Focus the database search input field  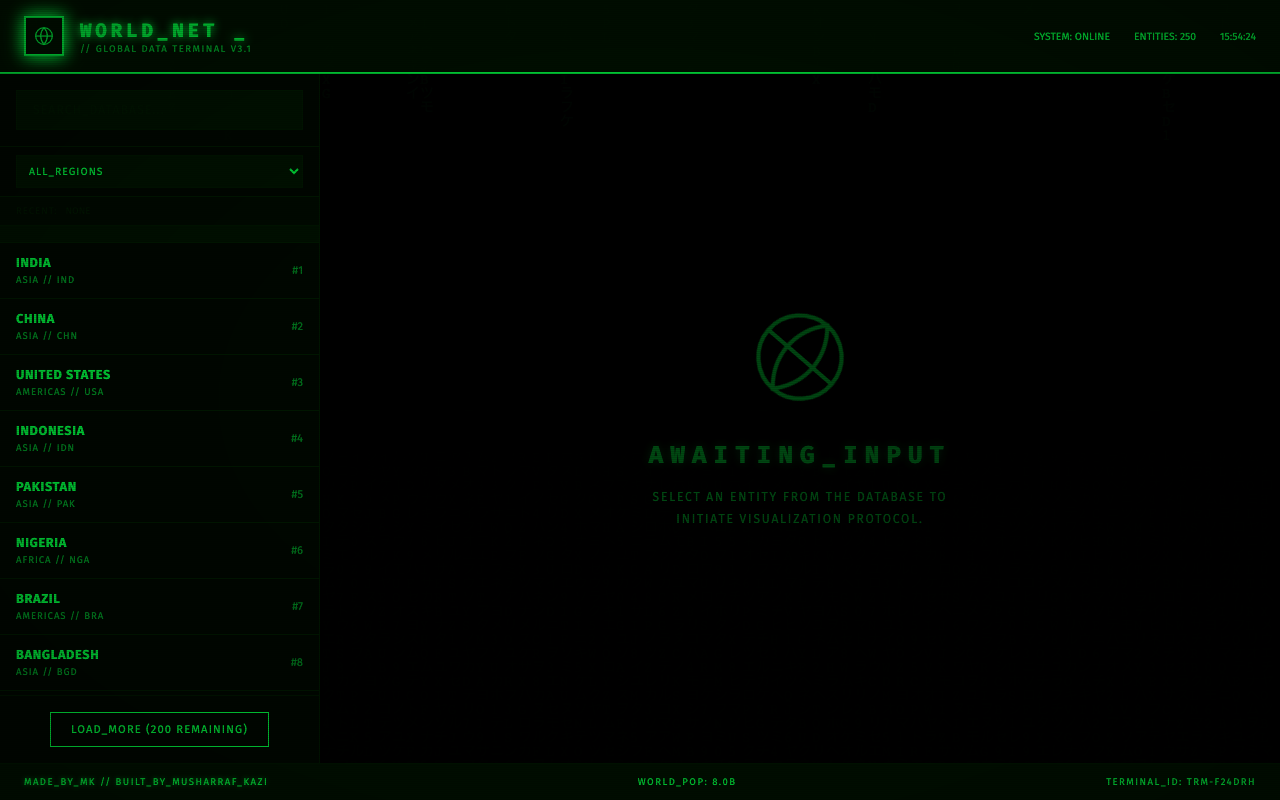[x=160, y=110]
